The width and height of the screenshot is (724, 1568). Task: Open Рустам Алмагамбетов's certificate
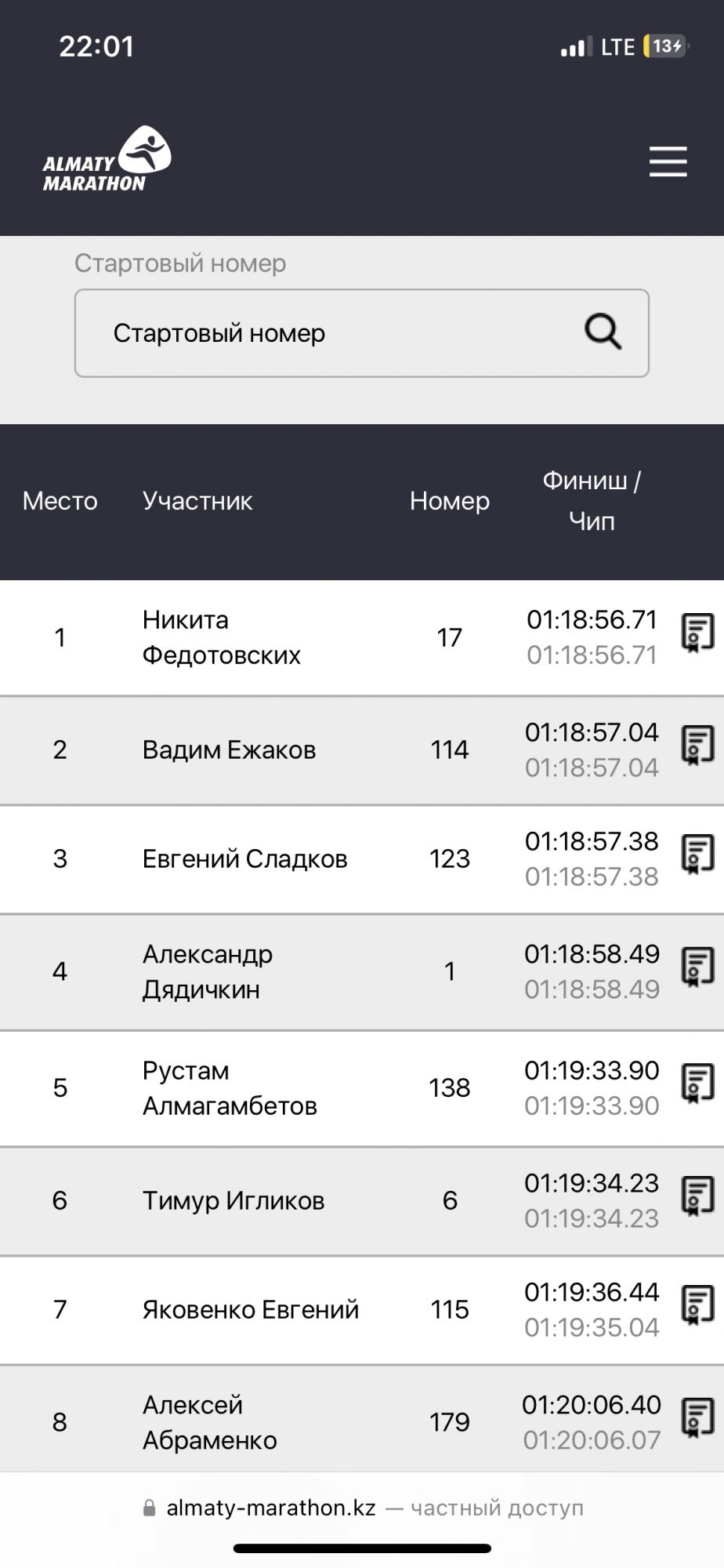pos(697,1083)
